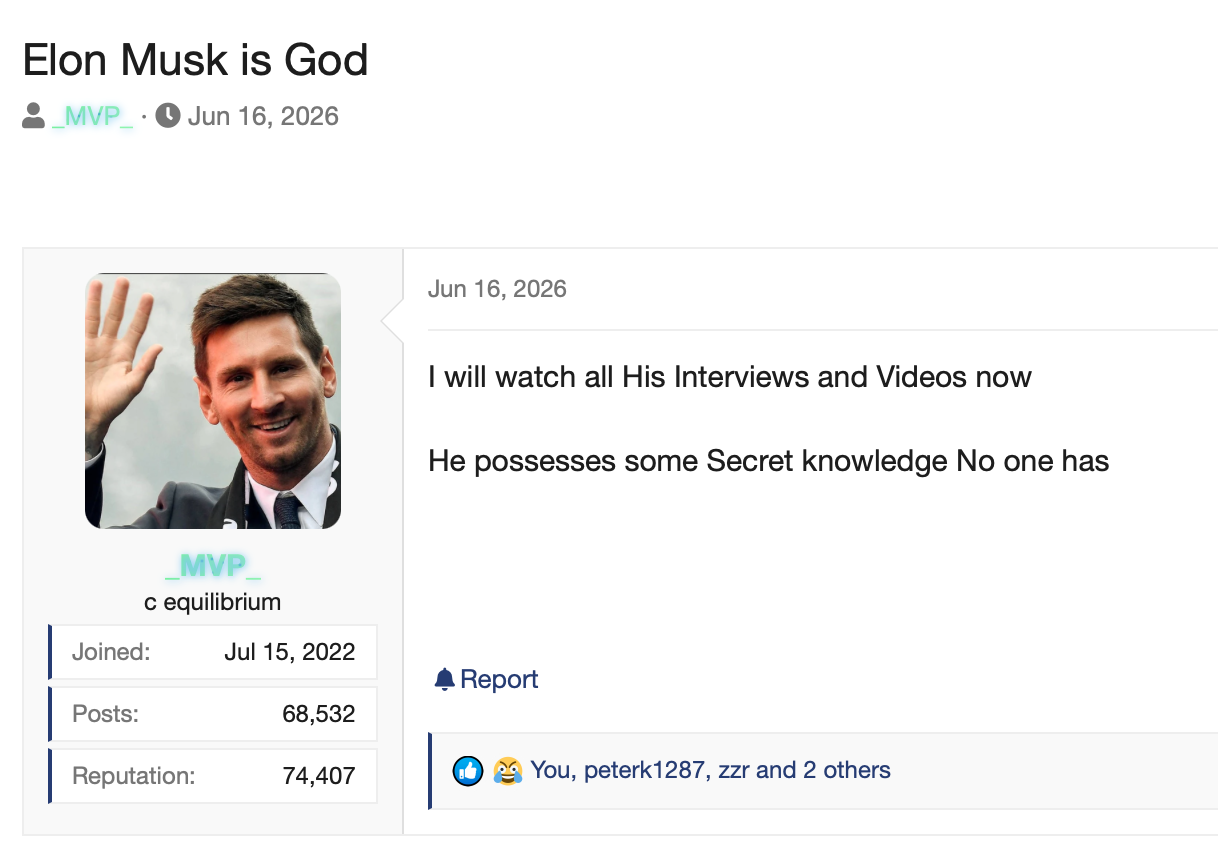
Task: Click the Posts count 68,532
Action: 319,714
